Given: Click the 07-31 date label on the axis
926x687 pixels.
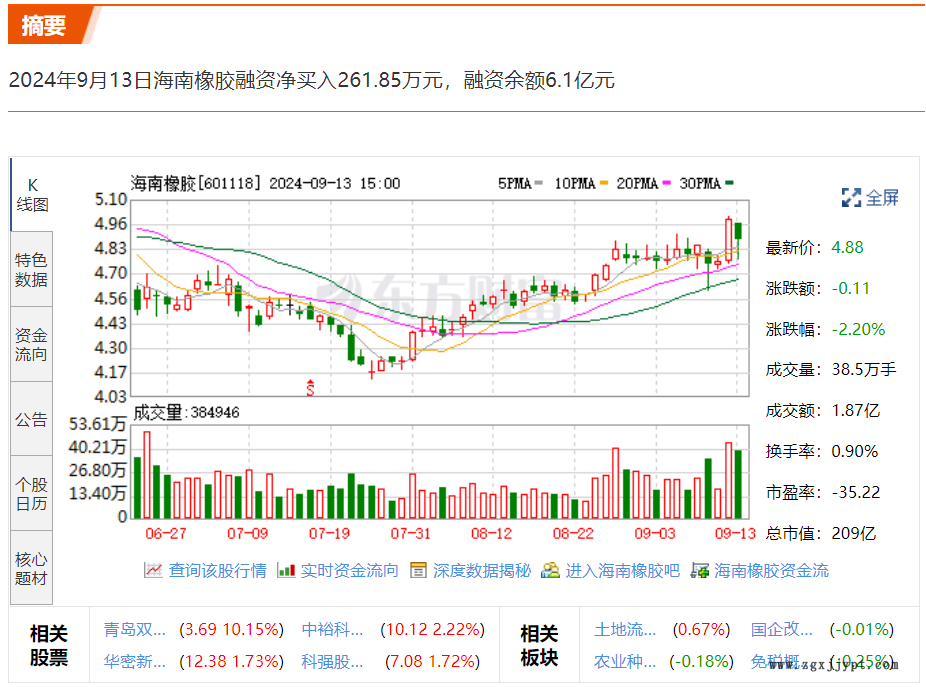Looking at the screenshot, I should (x=410, y=533).
